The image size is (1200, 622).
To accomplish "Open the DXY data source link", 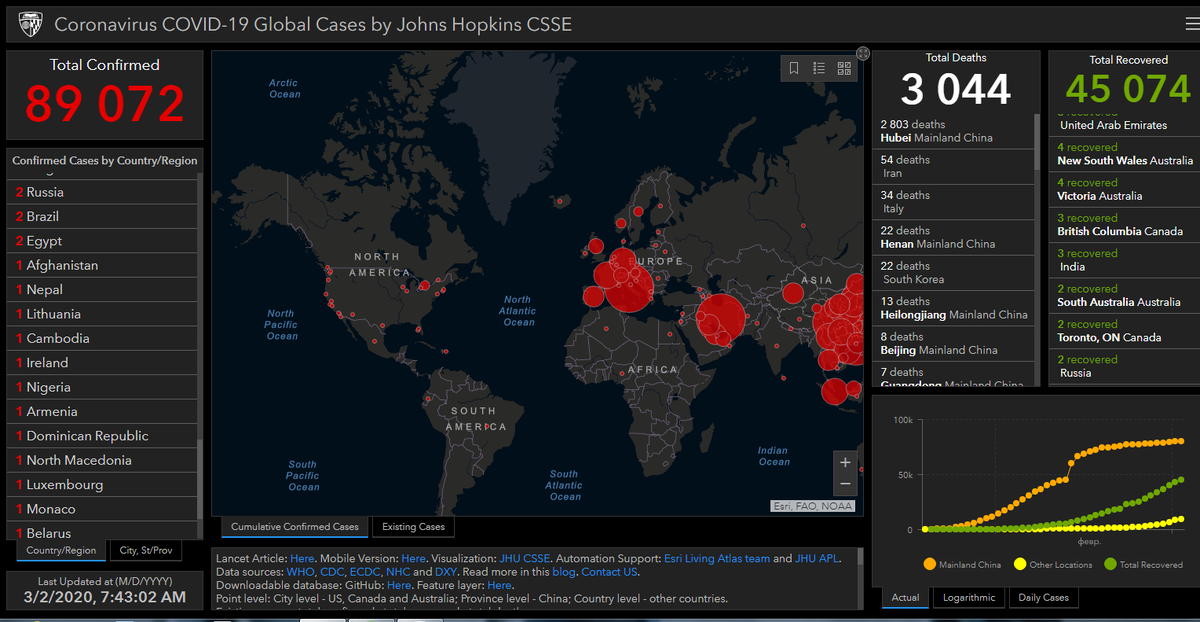I will [446, 572].
